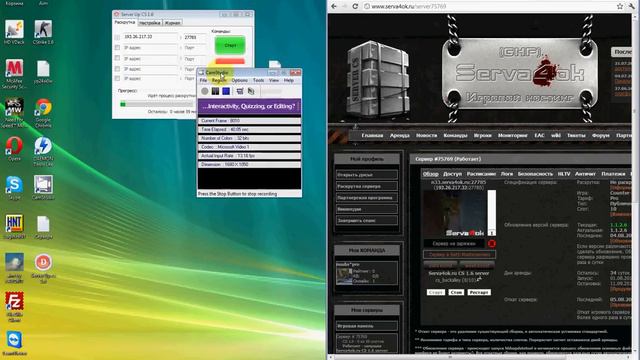Switch to the Журнал tab in Server Up
640x360 pixels.
[172, 23]
